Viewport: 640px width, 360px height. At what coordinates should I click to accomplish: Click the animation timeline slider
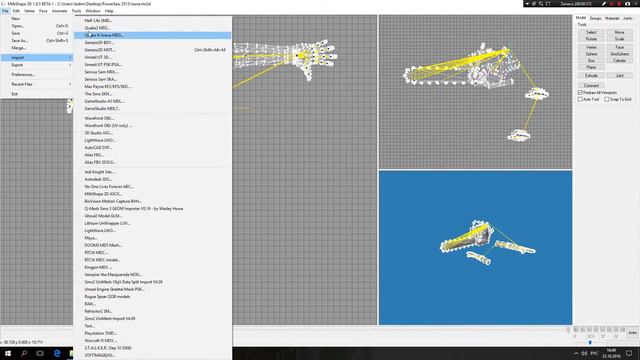(x=590, y=342)
